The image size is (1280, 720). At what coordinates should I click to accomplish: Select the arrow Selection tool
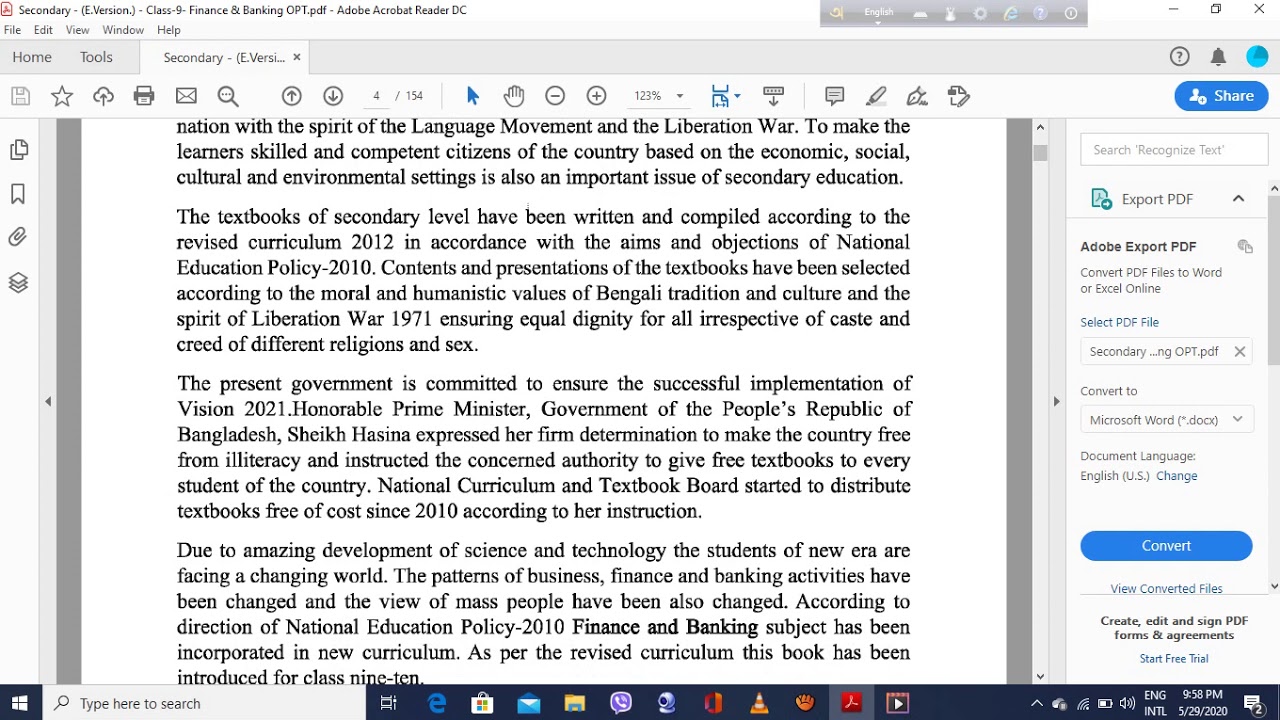pyautogui.click(x=473, y=96)
